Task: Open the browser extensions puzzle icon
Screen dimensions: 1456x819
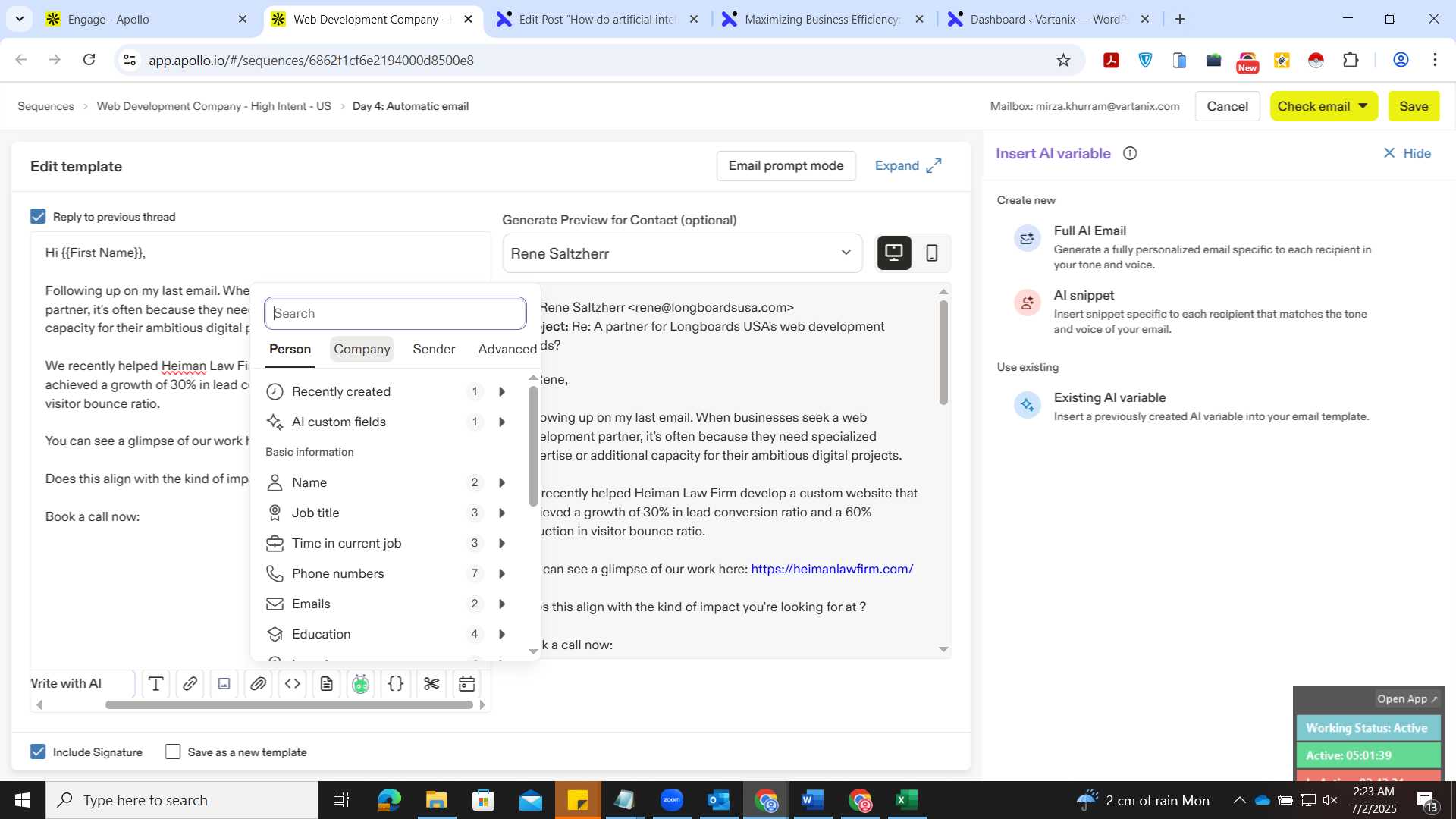Action: [1350, 60]
